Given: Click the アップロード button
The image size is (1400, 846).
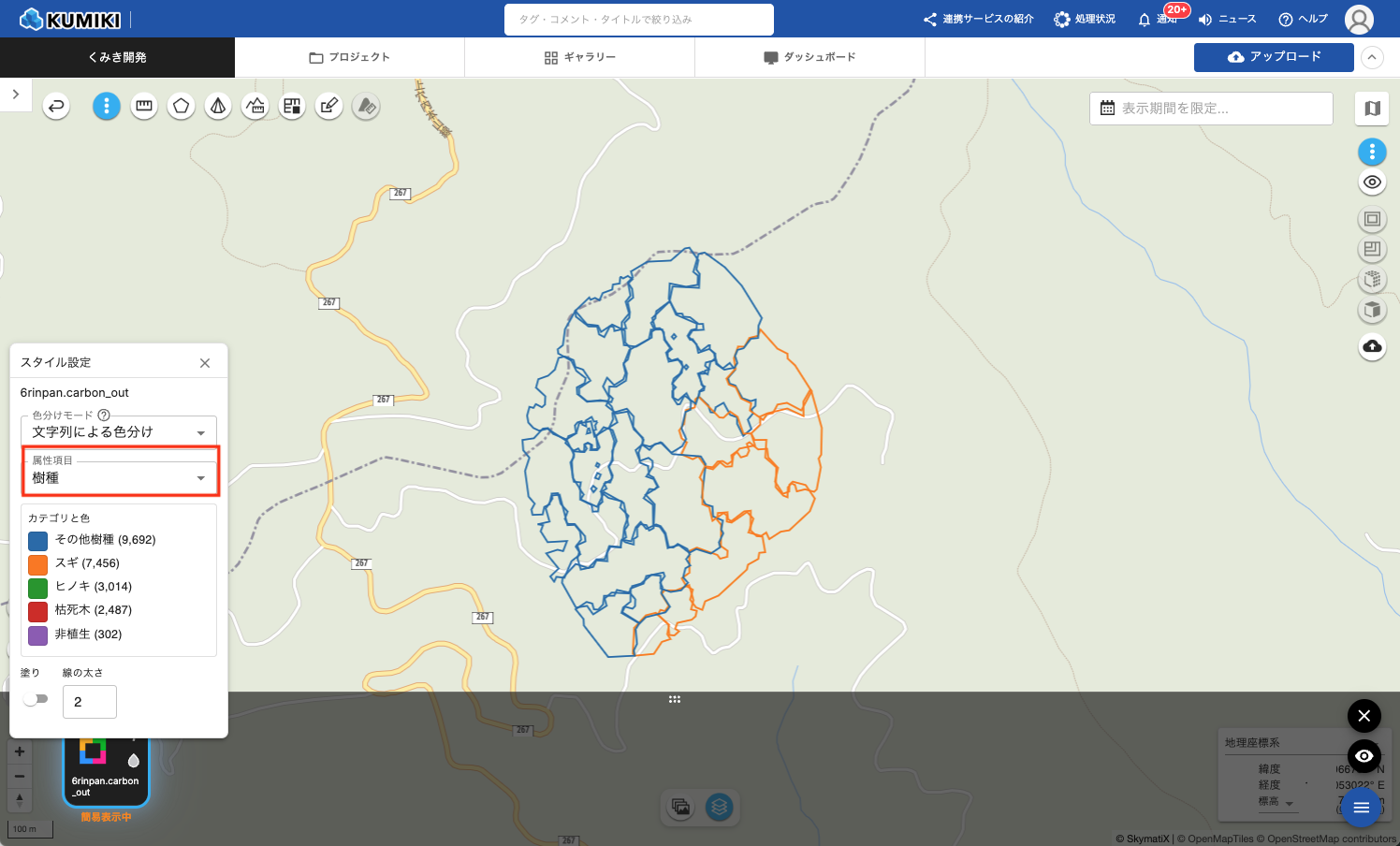Looking at the screenshot, I should click(1274, 57).
